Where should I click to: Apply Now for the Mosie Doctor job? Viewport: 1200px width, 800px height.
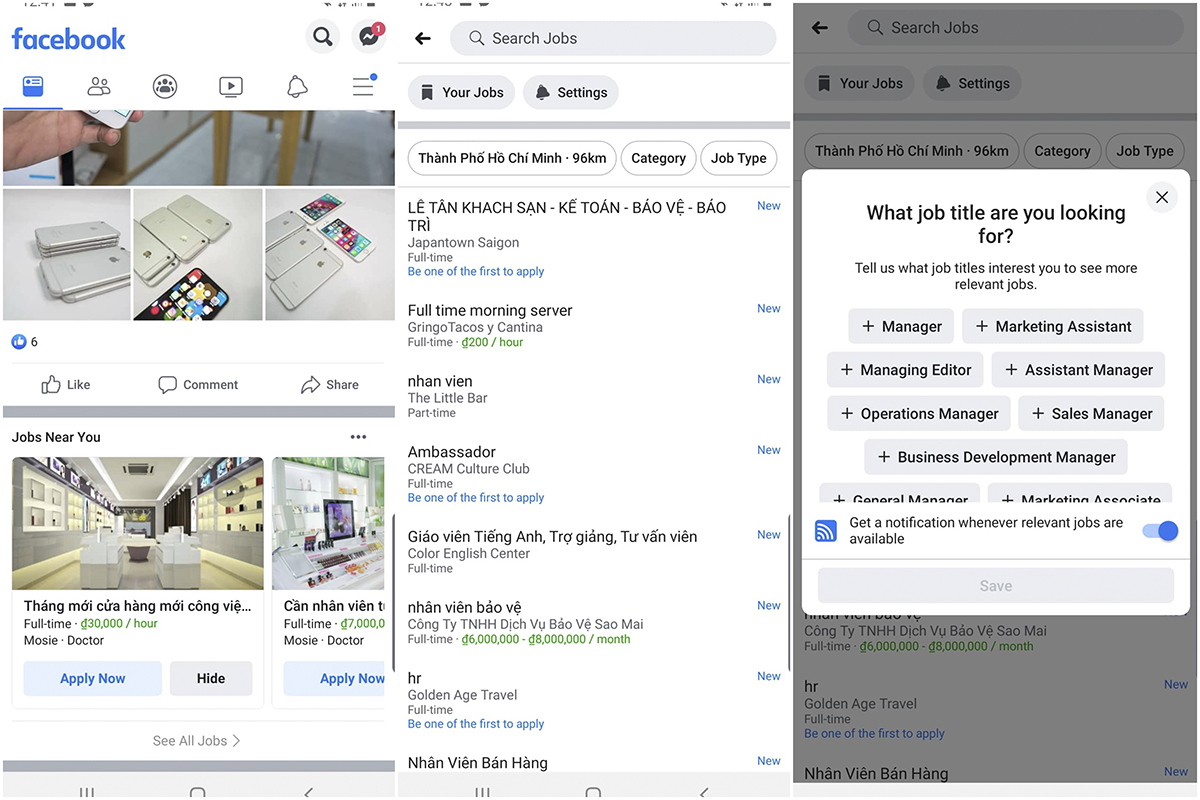tap(92, 678)
